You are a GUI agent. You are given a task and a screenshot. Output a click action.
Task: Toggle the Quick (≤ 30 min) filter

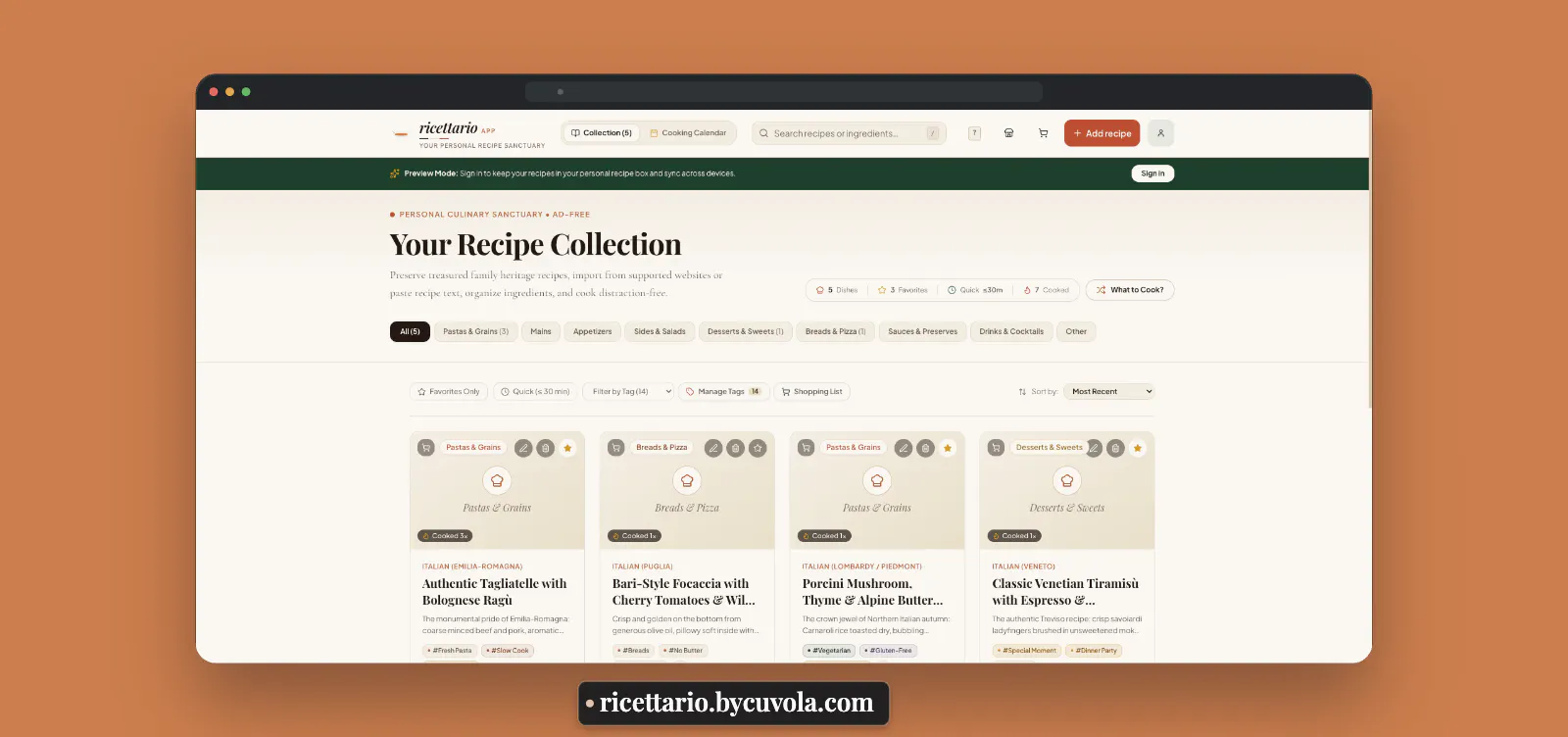tap(535, 392)
